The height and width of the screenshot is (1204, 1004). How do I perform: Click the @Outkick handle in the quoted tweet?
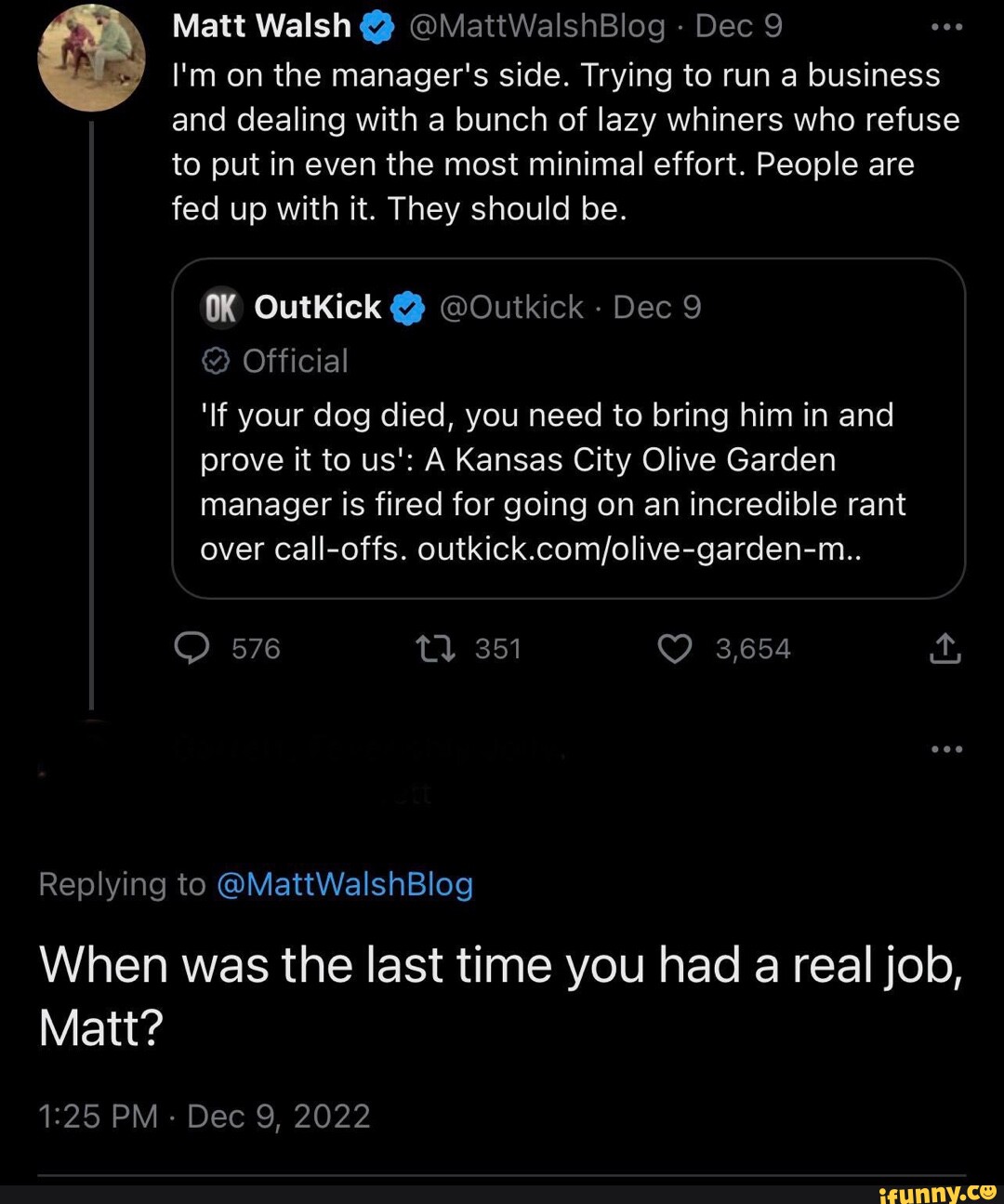tap(510, 307)
